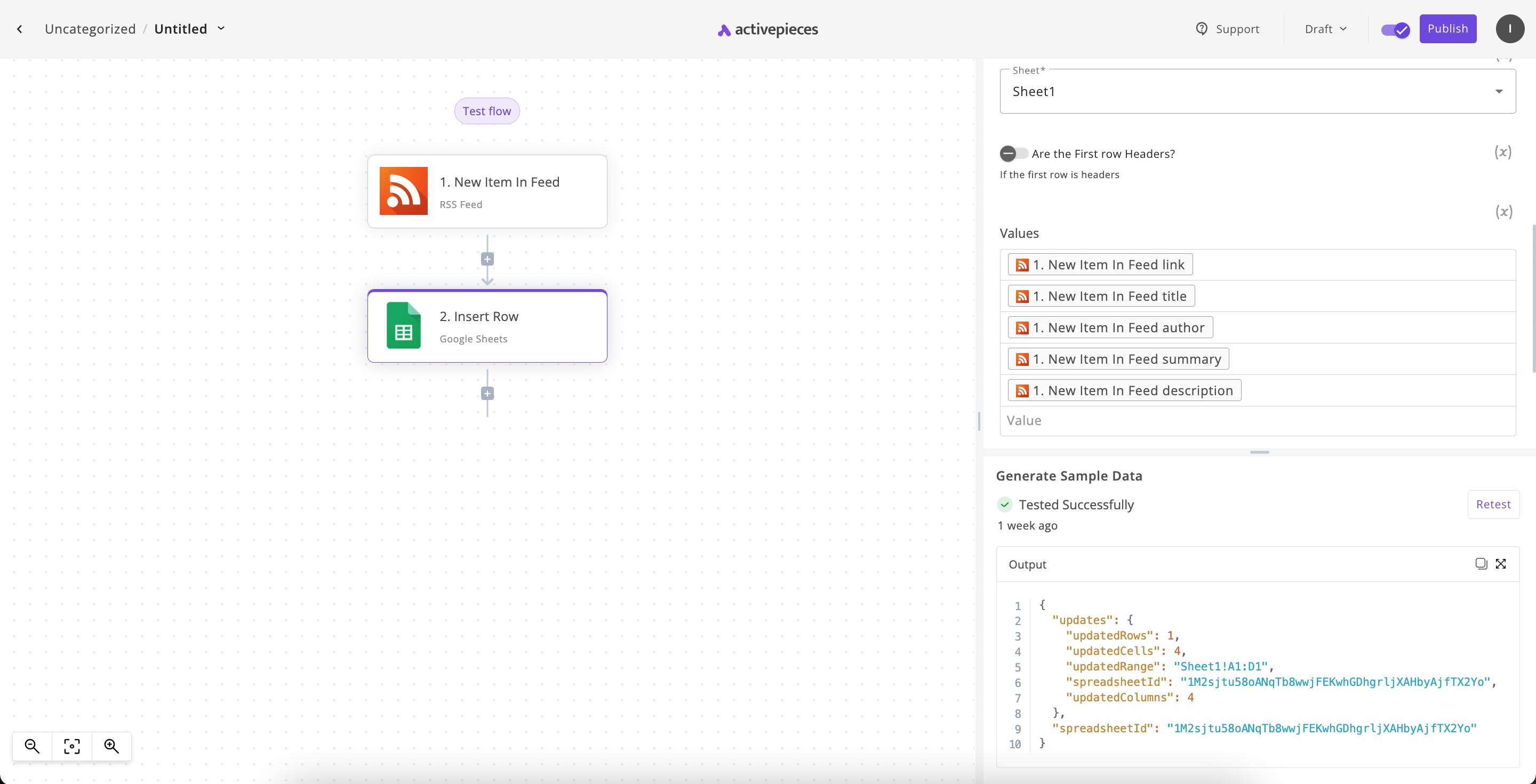
Task: Click the Feed description value chip
Action: tap(1125, 390)
